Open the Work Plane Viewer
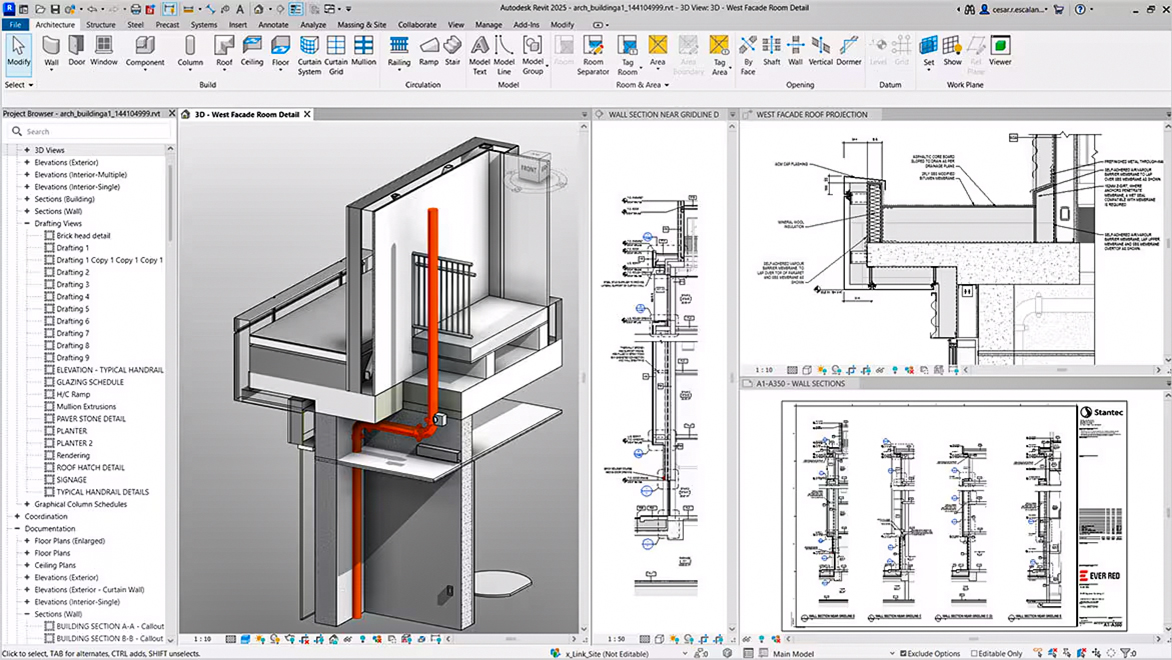This screenshot has width=1172, height=660. pyautogui.click(x=1000, y=51)
